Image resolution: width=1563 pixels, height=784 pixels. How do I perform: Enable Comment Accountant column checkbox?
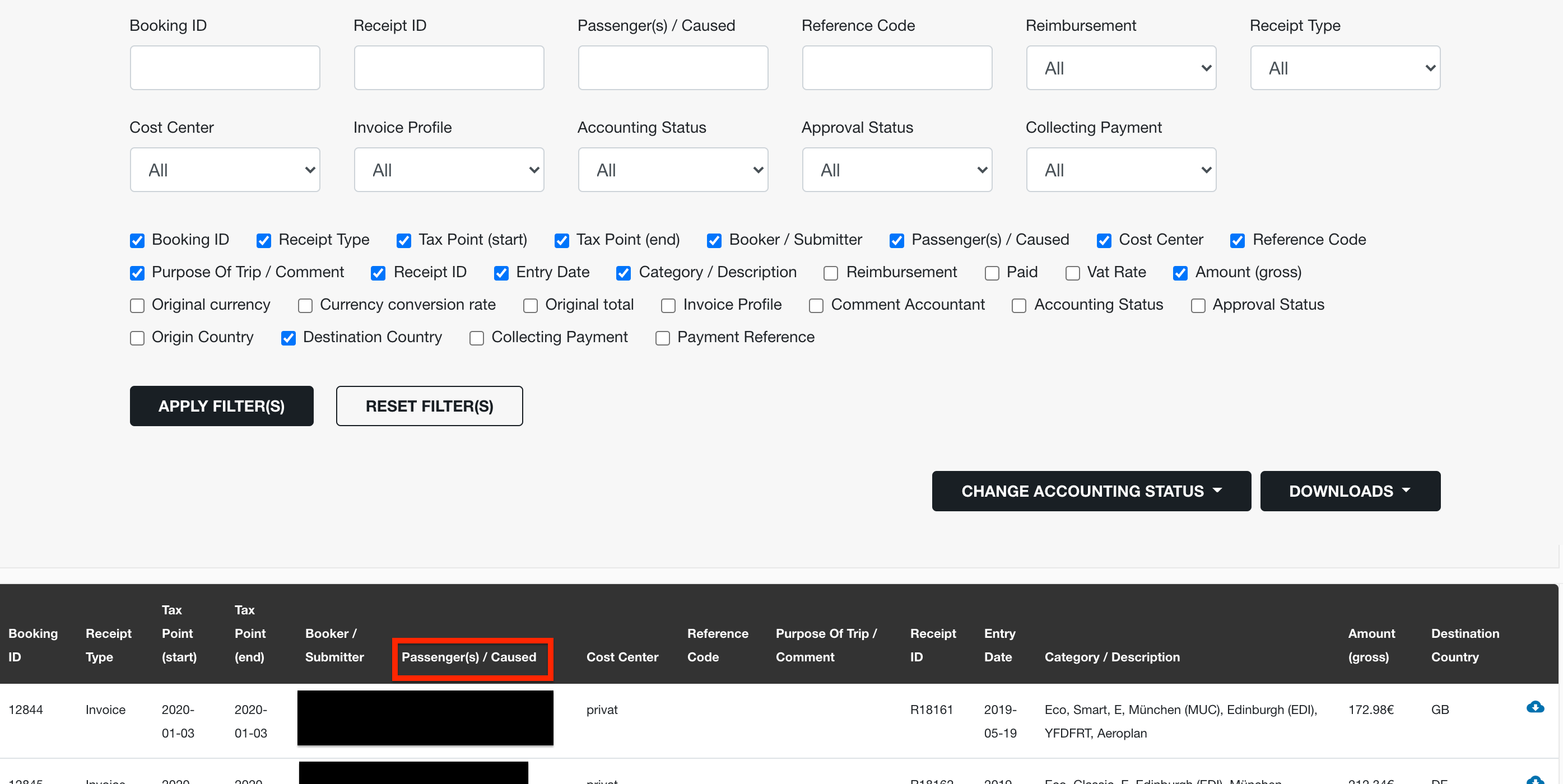tap(816, 306)
